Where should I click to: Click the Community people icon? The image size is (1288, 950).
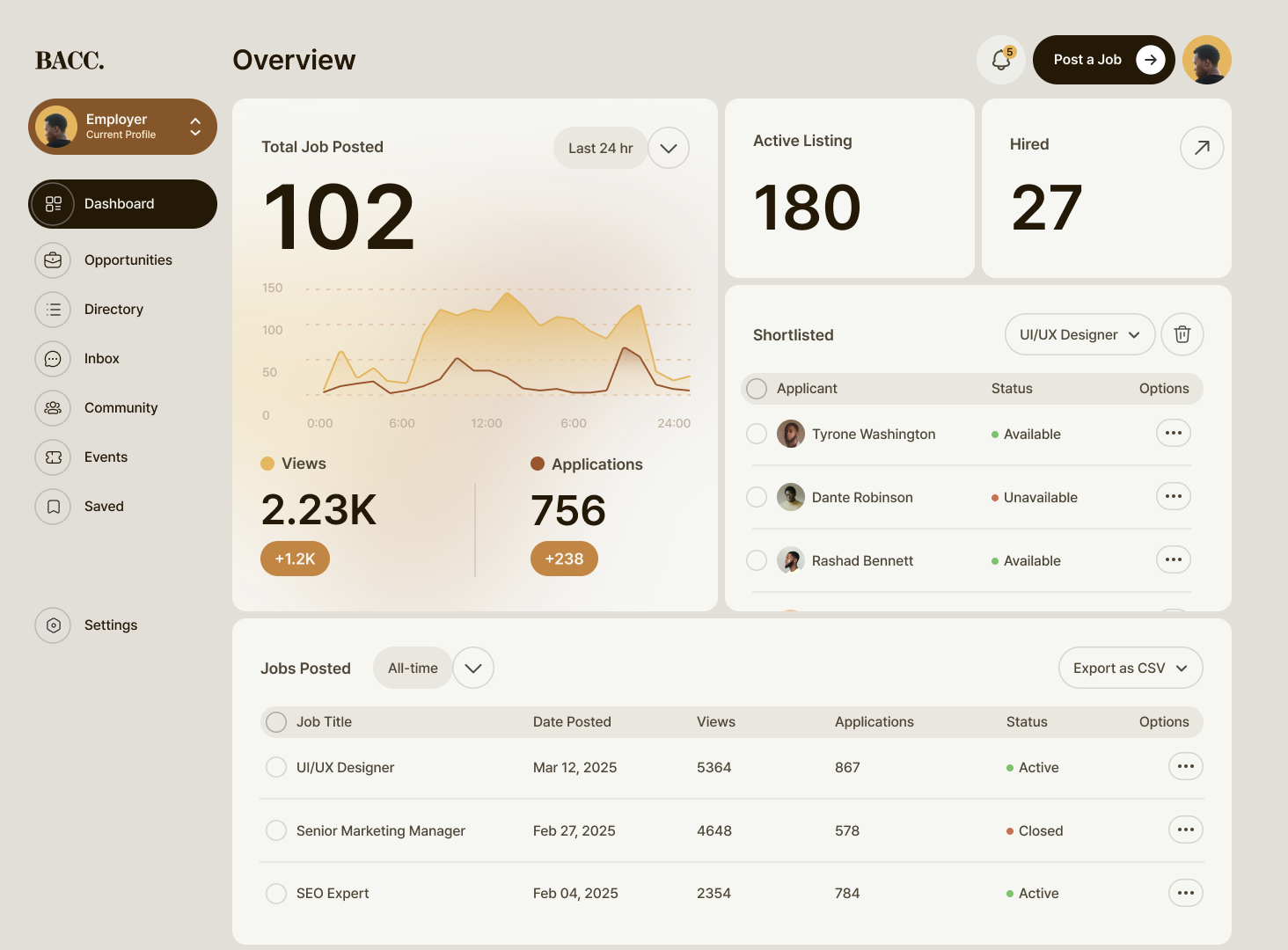pos(53,408)
